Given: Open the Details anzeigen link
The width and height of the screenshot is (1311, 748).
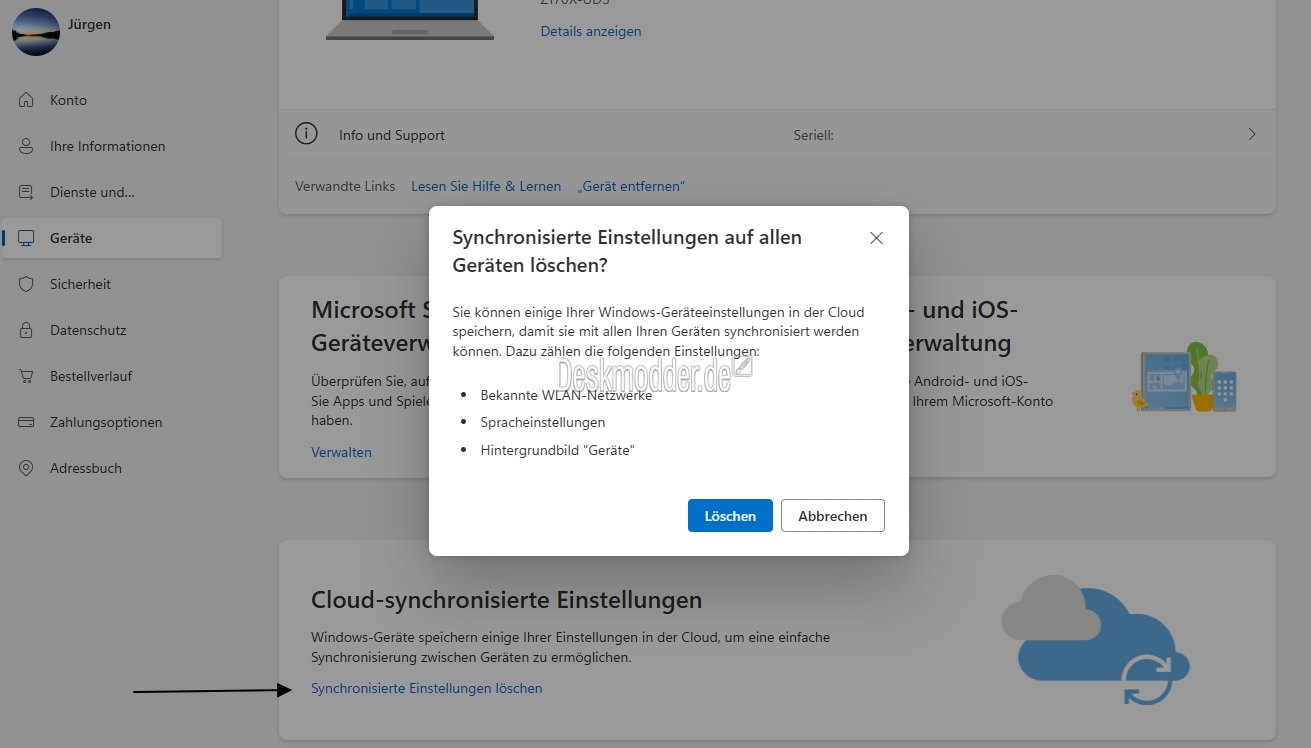Looking at the screenshot, I should click(x=591, y=31).
